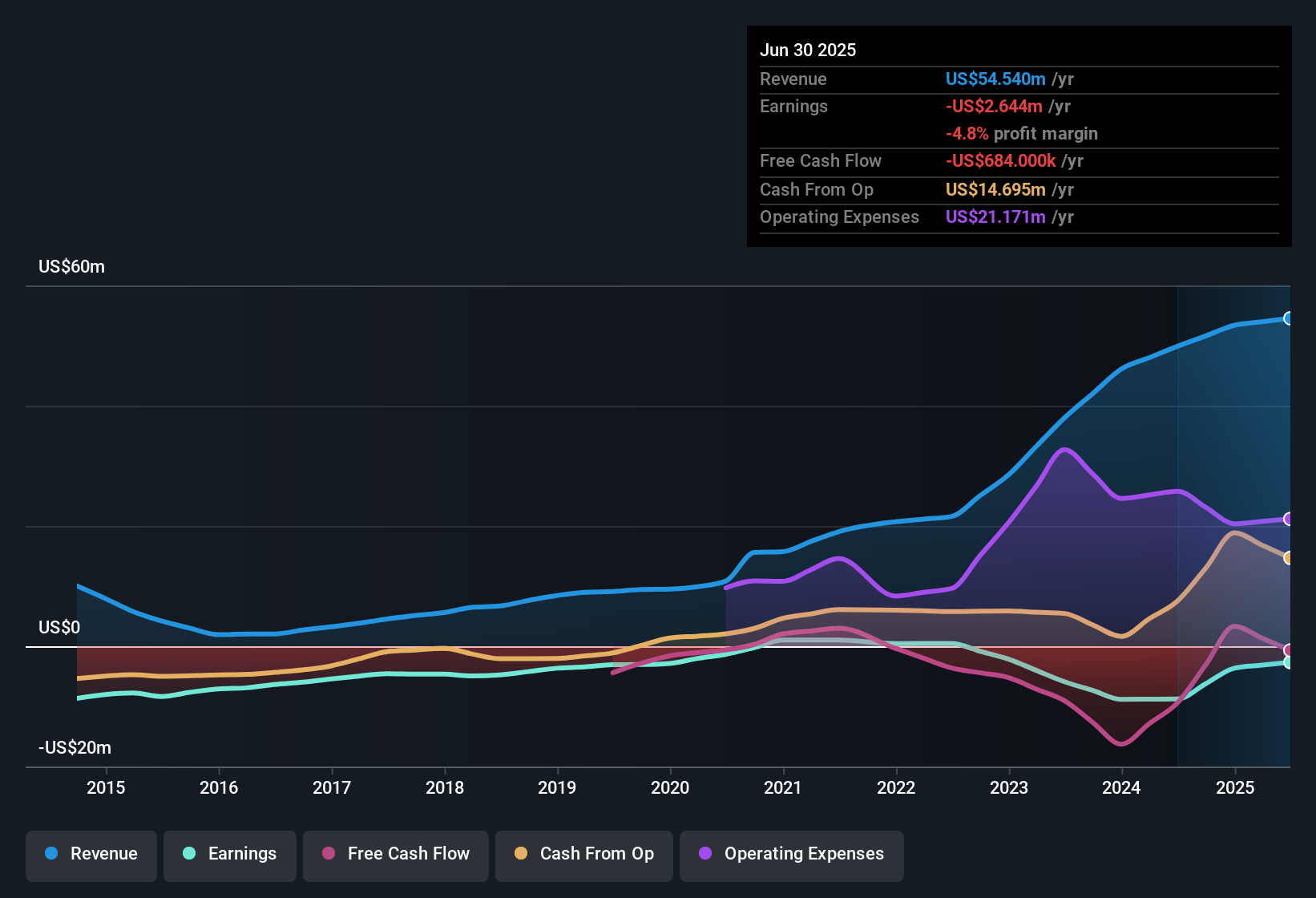Click the Jun 30 2025 tooltip header
Viewport: 1316px width, 898px height.
(x=808, y=50)
